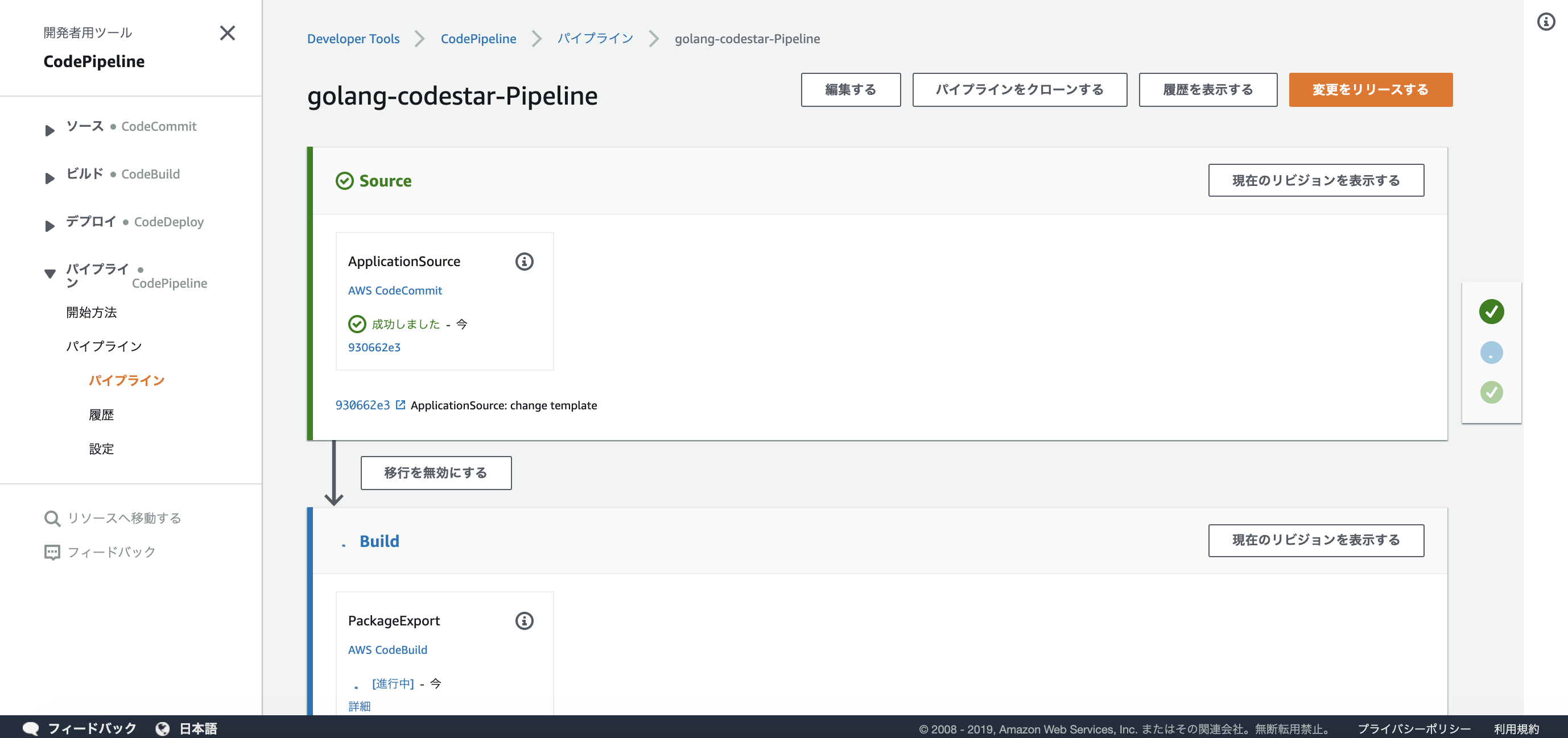Click the Source stage success check icon
Screen dimensions: 1568x738
pos(345,181)
